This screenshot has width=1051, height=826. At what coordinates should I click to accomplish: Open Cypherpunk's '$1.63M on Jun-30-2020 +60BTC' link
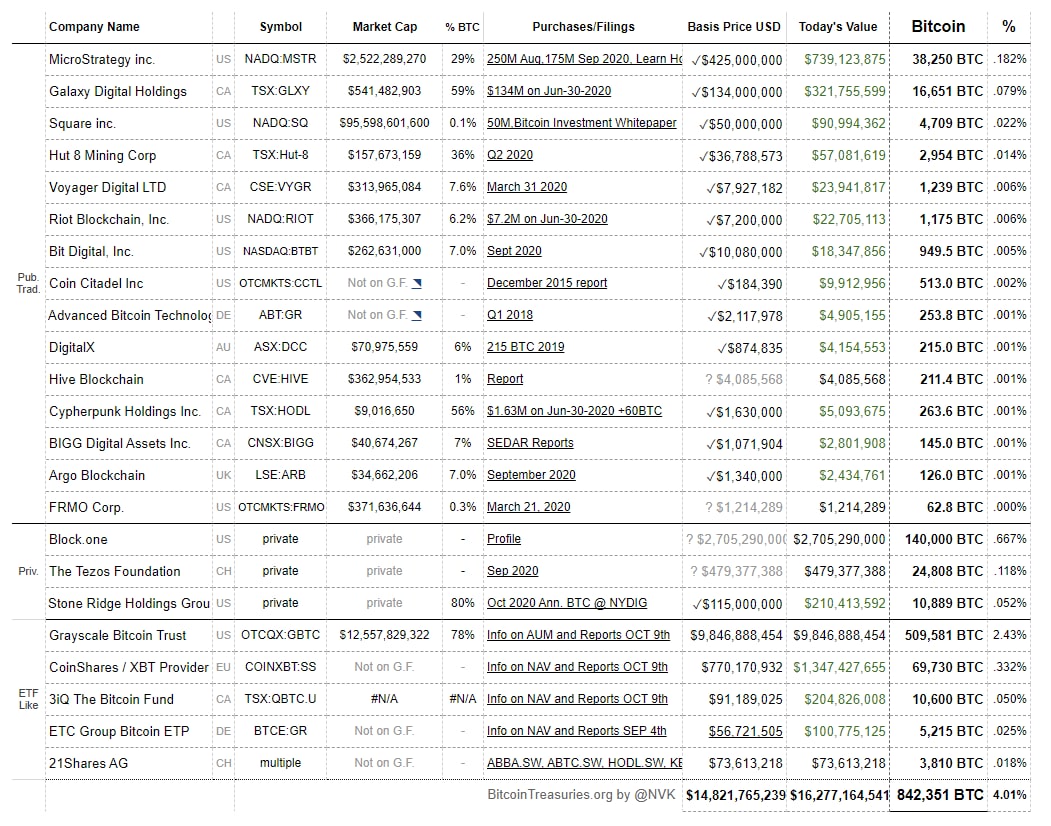point(574,411)
